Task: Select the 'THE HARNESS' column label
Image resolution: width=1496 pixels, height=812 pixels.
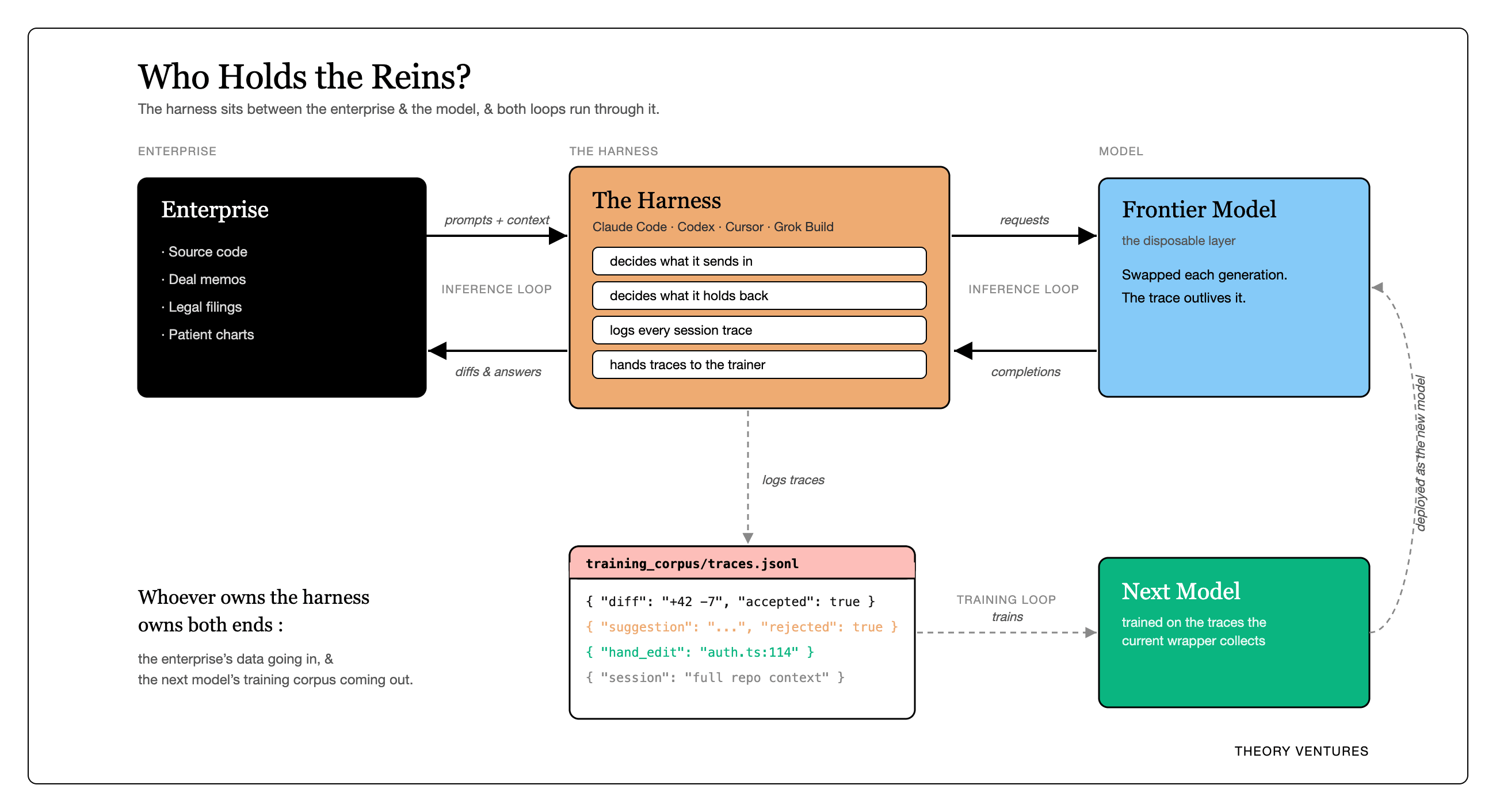Action: (x=613, y=151)
